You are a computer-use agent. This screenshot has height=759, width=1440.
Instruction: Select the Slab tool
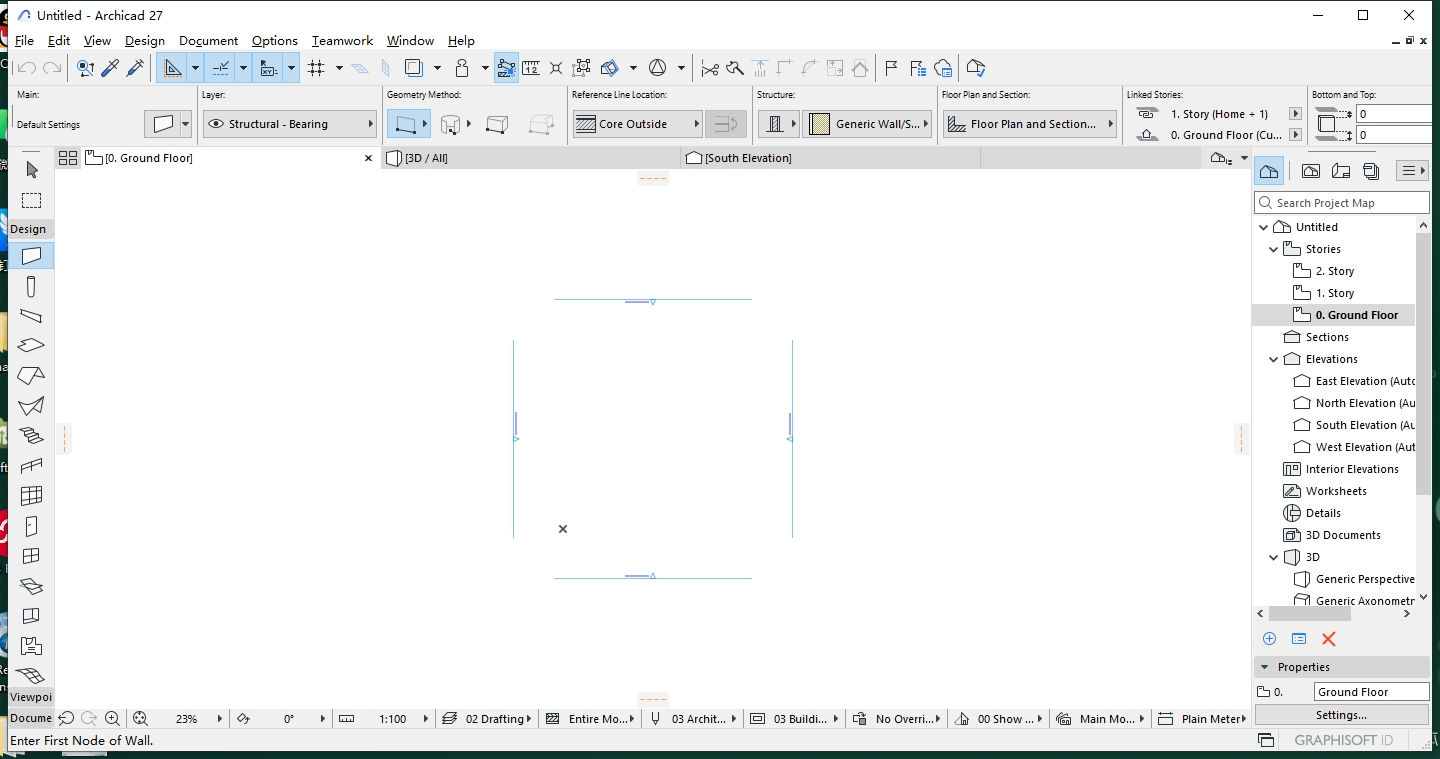coord(31,345)
